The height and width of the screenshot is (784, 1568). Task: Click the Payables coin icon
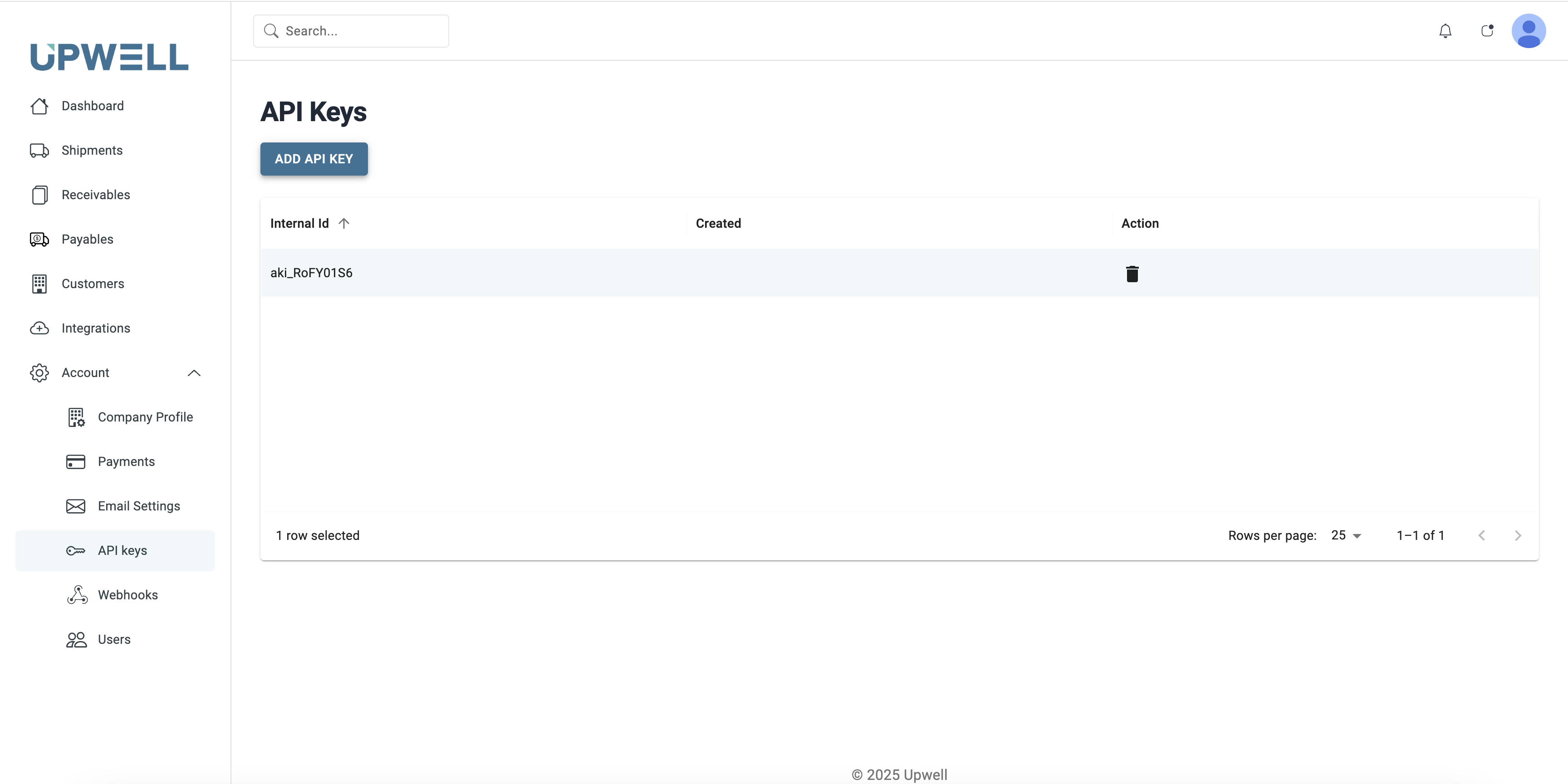coord(39,239)
